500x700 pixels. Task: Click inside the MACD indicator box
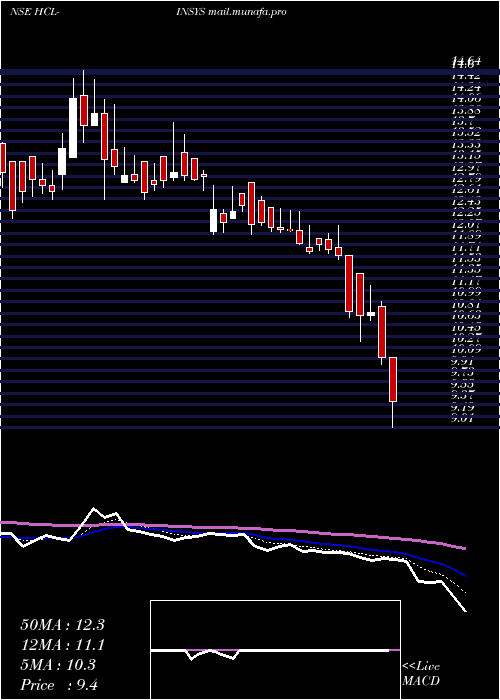tap(275, 650)
